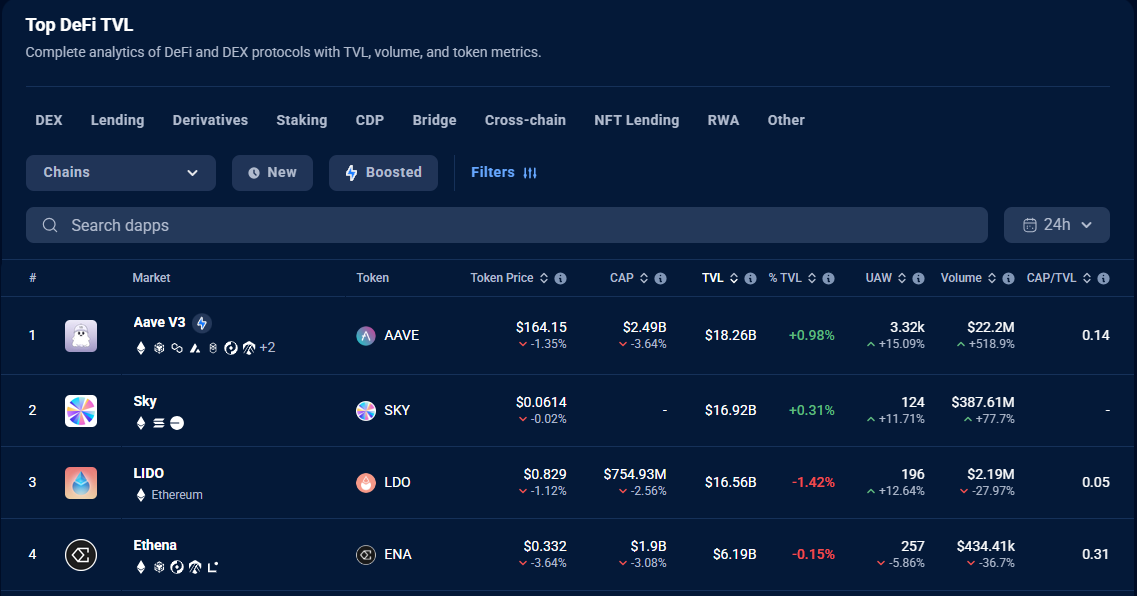Click the SKY token icon
The image size is (1137, 596).
(x=366, y=410)
